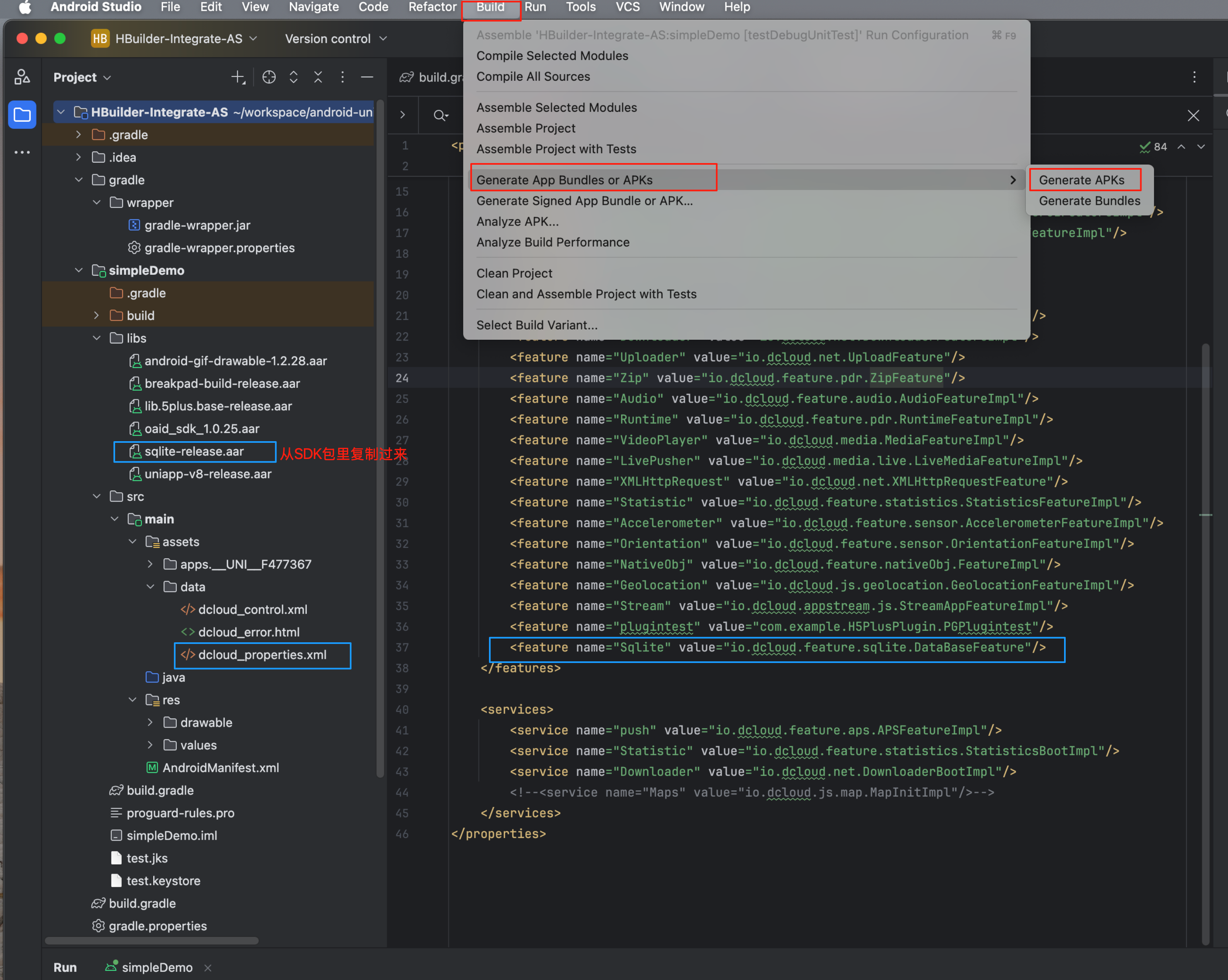Screen dimensions: 1228x980
Task: Open the More Tool Windows ellipsis icon
Action: [x=22, y=152]
